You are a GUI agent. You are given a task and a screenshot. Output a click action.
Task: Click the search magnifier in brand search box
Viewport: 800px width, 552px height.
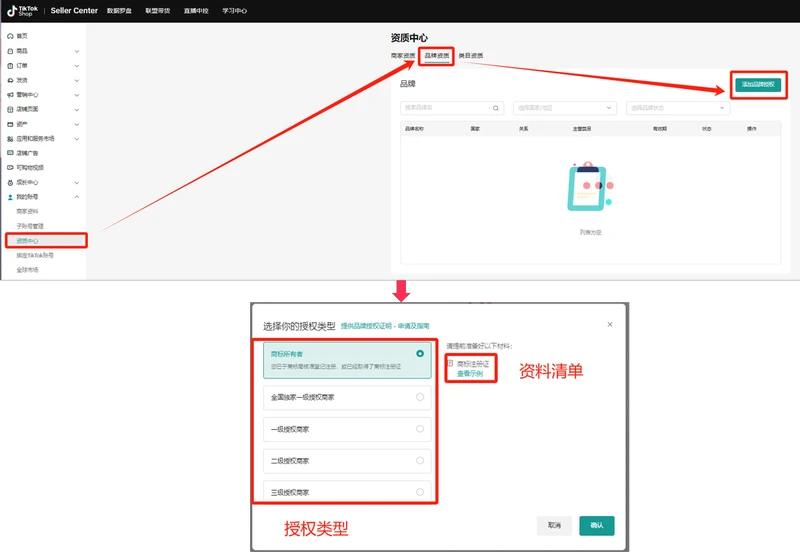[x=497, y=107]
